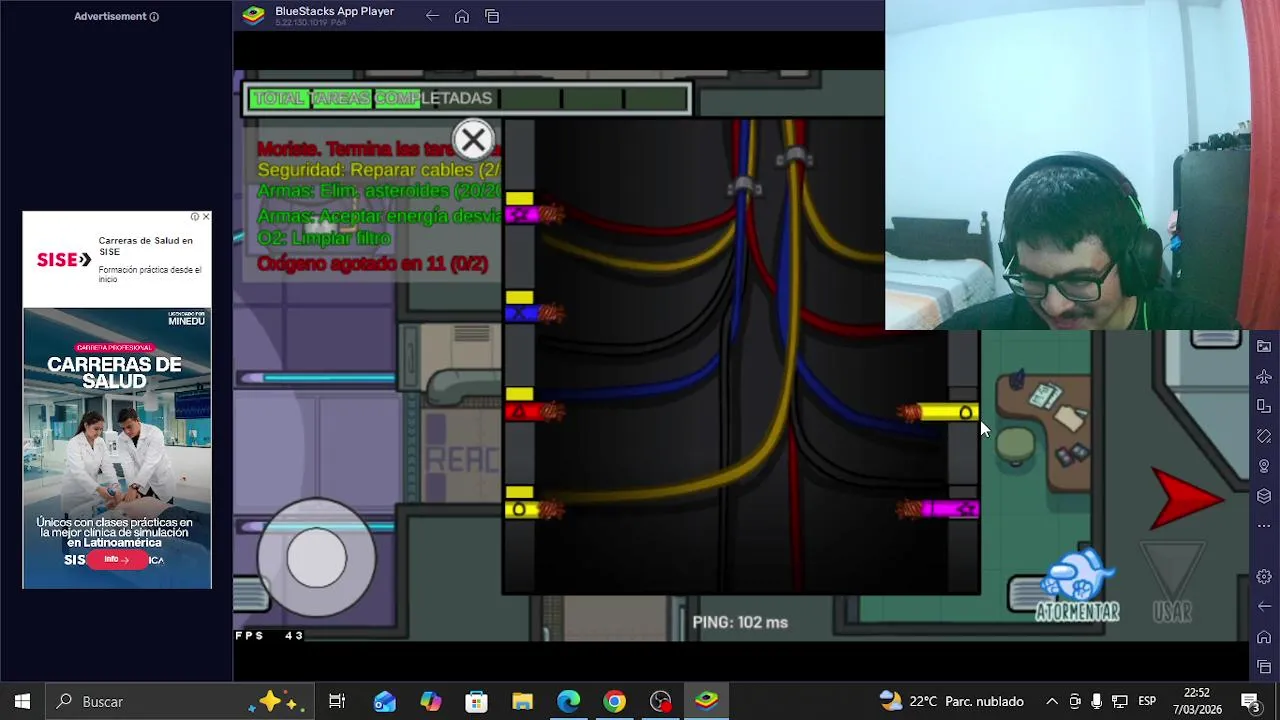This screenshot has width=1280, height=720.
Task: Close the SISE advertisement with X
Action: (206, 216)
